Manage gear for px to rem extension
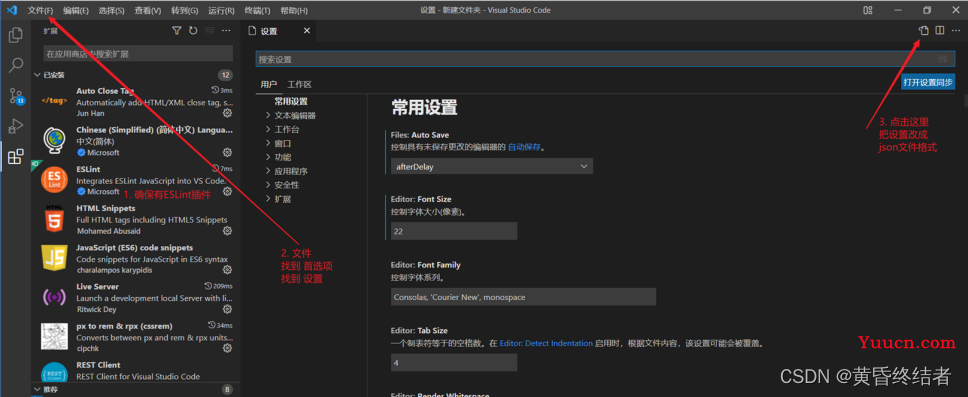This screenshot has width=968, height=397. 227,348
